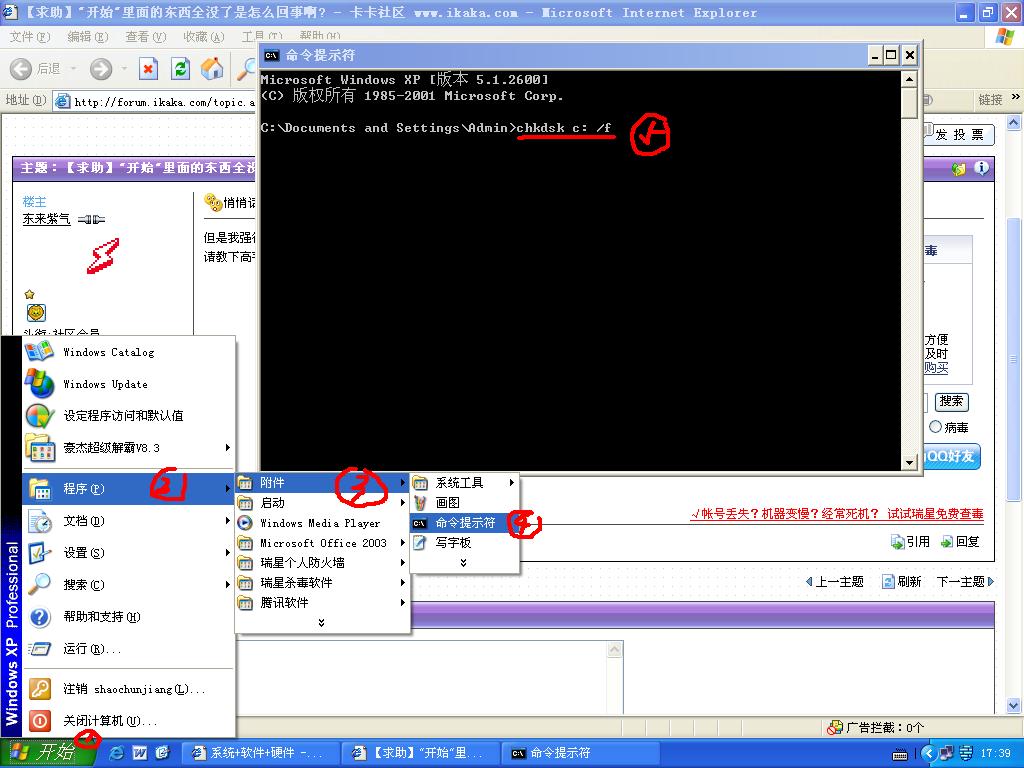Select 关闭计算机(U)... entry
The image size is (1024, 768).
click(x=129, y=721)
